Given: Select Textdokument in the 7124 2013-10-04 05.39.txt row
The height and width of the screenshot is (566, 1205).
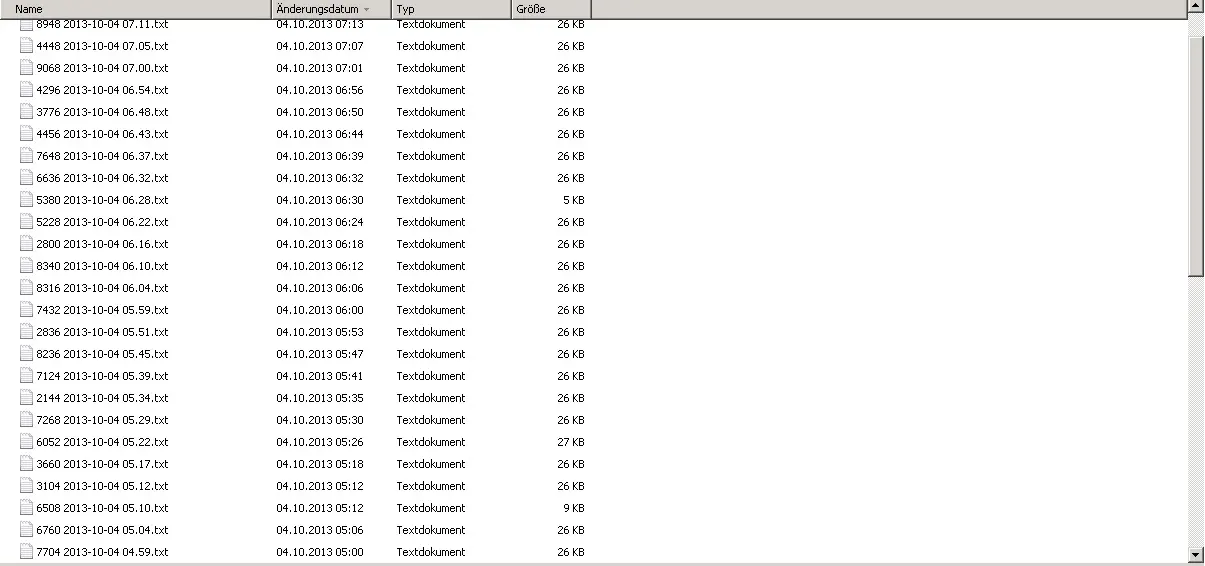Looking at the screenshot, I should click(x=431, y=376).
